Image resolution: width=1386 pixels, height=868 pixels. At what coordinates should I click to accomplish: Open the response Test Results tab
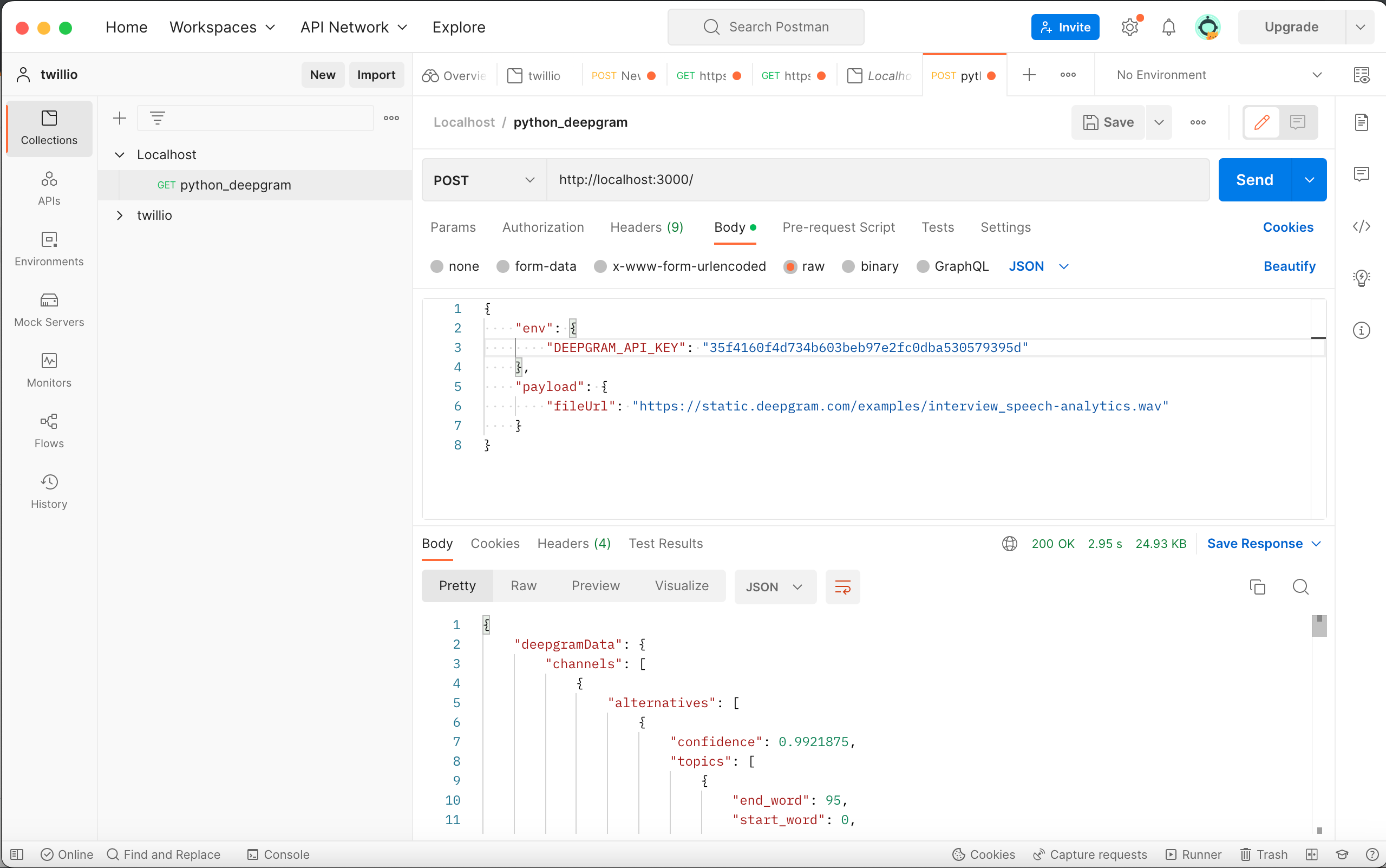click(x=665, y=543)
